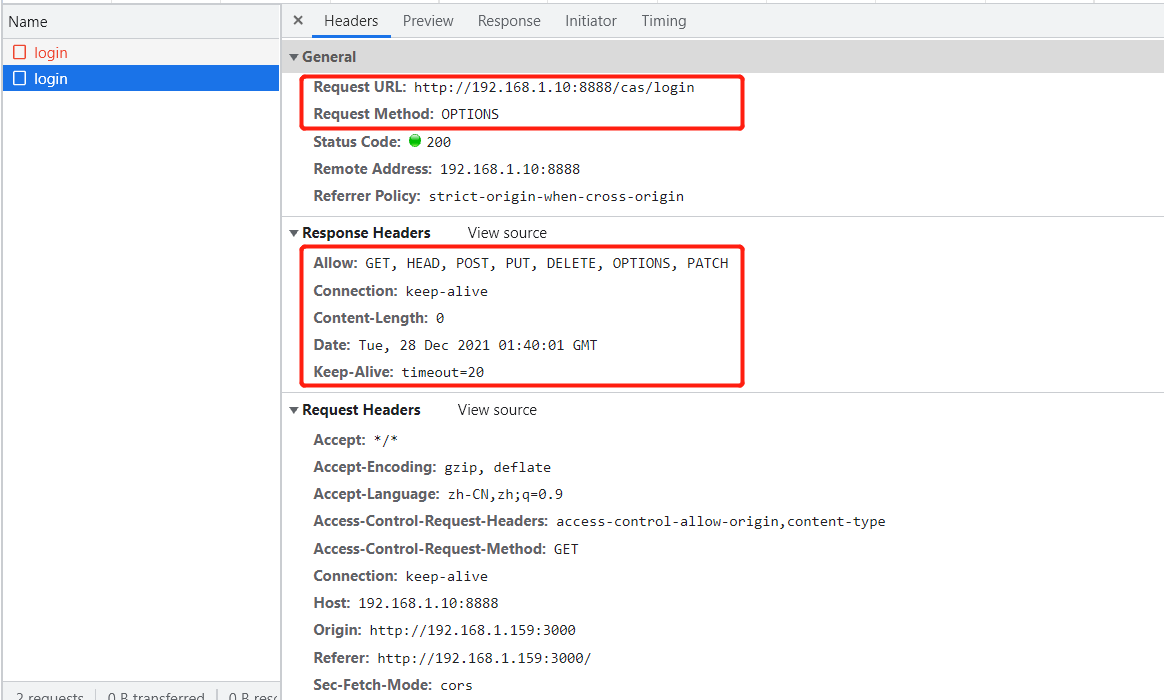Click the General section heading
The width and height of the screenshot is (1164, 700).
tap(329, 57)
